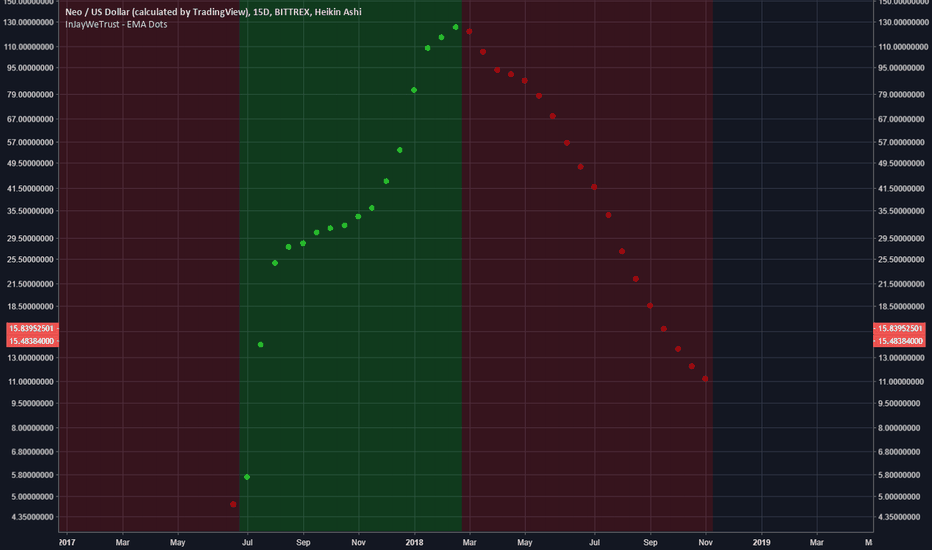This screenshot has height=550, width=932.
Task: Click the 35.50000000 label on left price axis
Action: 31,211
